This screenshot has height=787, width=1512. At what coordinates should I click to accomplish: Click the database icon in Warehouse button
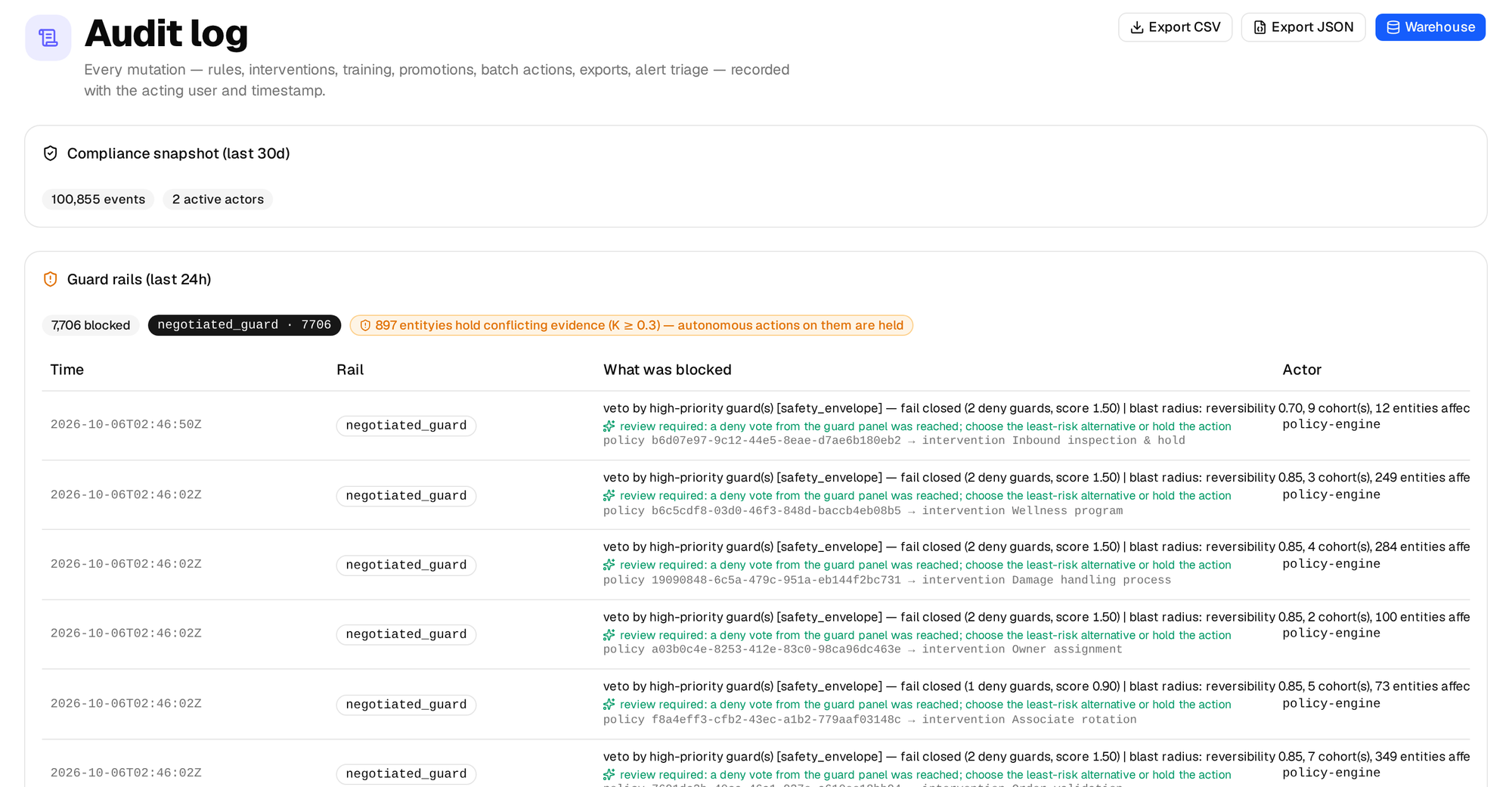(x=1393, y=27)
